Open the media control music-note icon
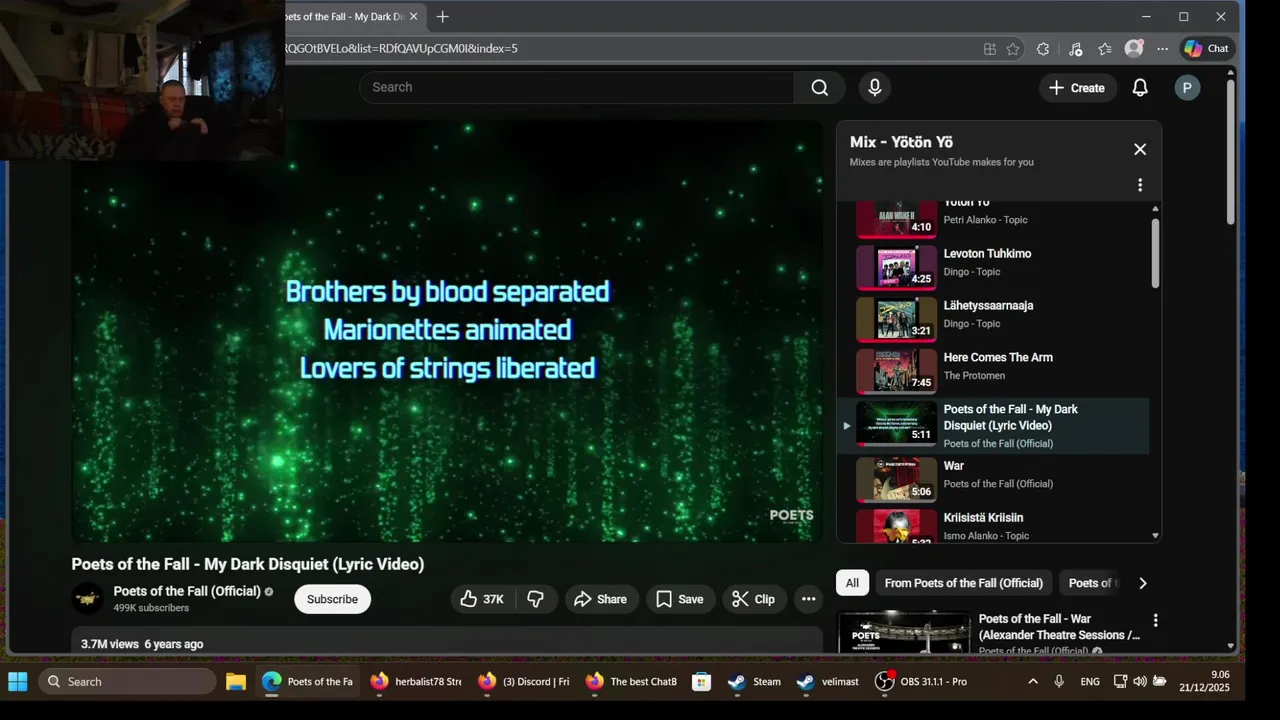The height and width of the screenshot is (720, 1280). 1075,49
